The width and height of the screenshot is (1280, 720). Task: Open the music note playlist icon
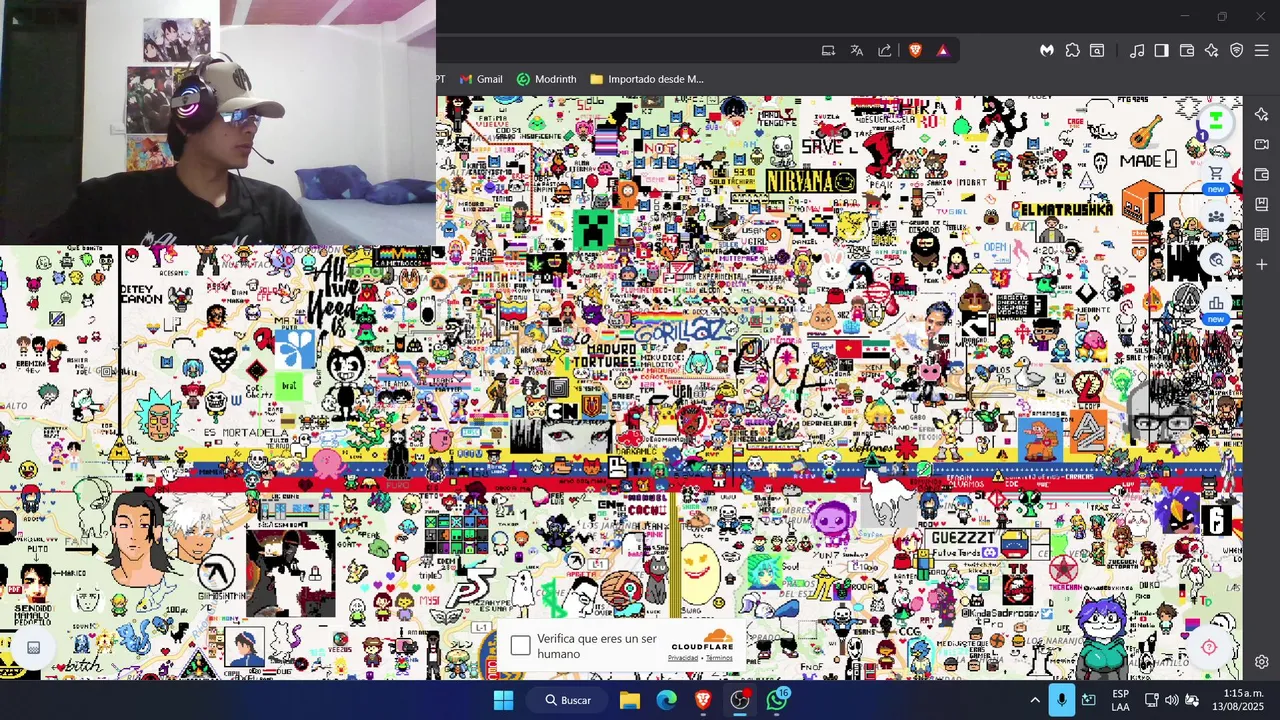click(1137, 51)
